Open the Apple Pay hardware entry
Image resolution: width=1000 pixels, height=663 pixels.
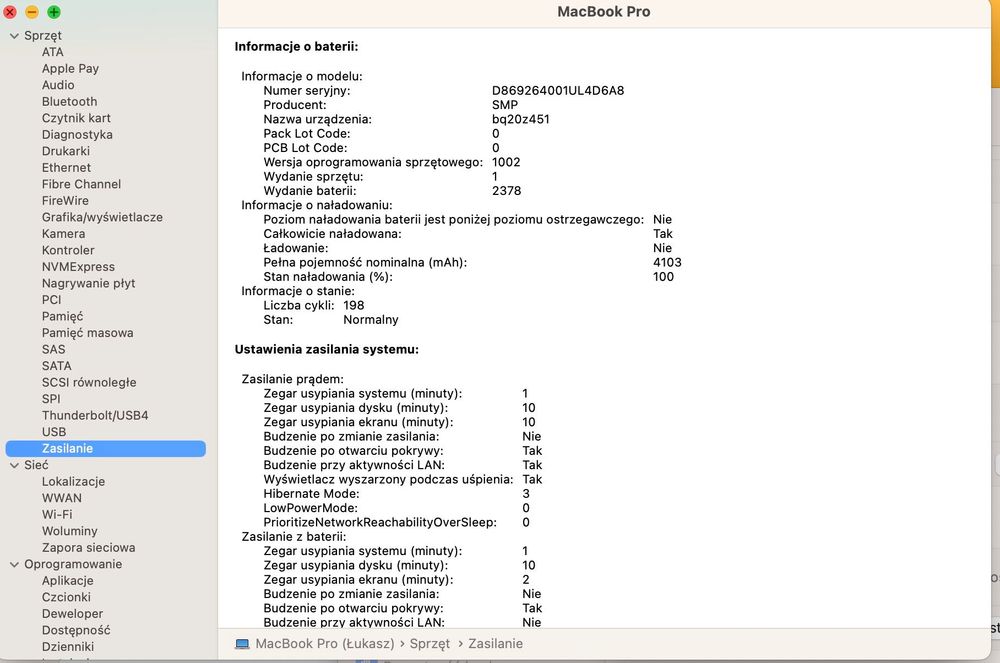[70, 69]
